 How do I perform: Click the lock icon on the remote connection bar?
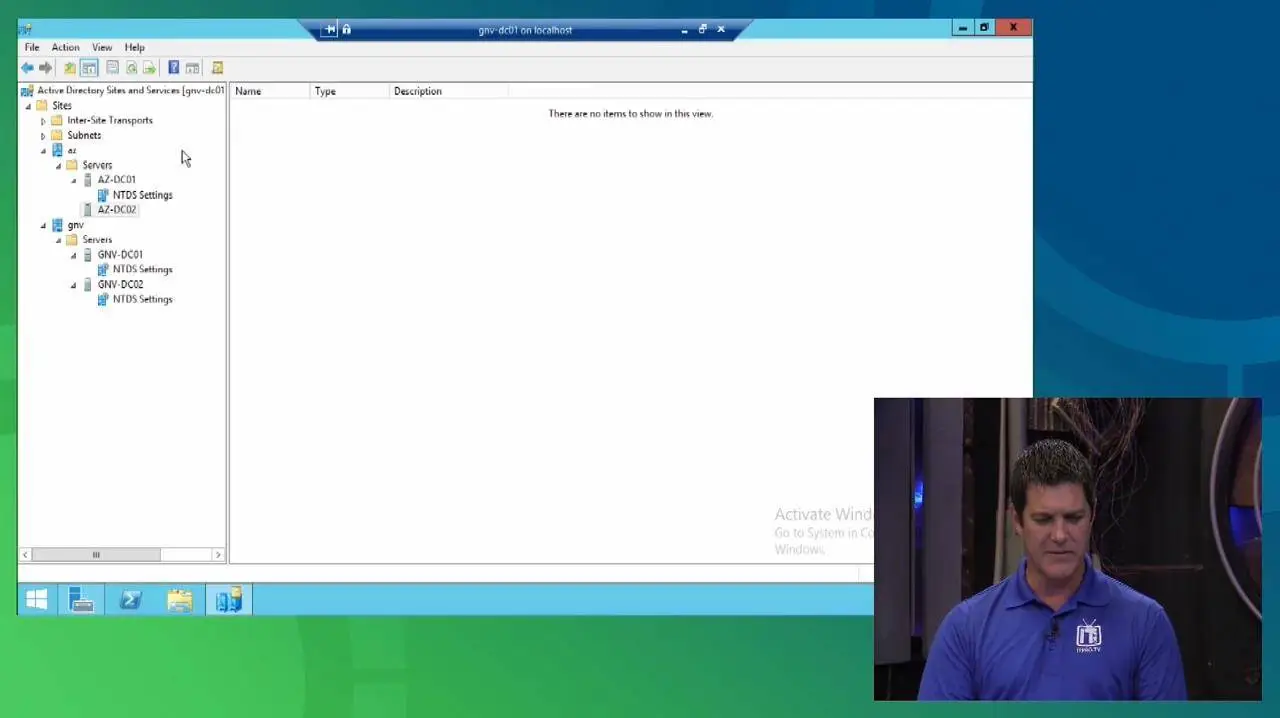(347, 30)
